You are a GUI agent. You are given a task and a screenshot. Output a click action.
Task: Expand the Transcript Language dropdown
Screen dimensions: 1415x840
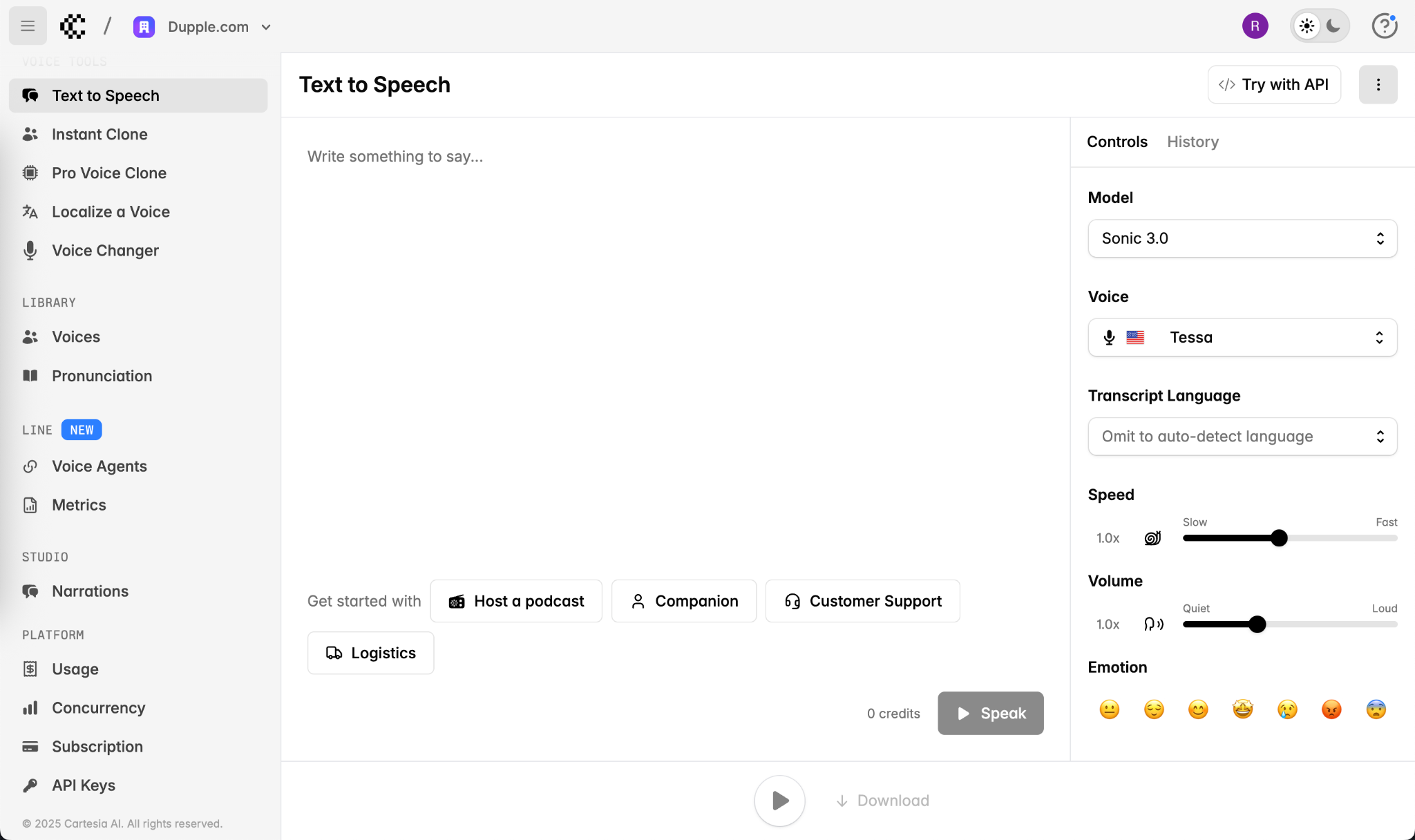point(1242,437)
